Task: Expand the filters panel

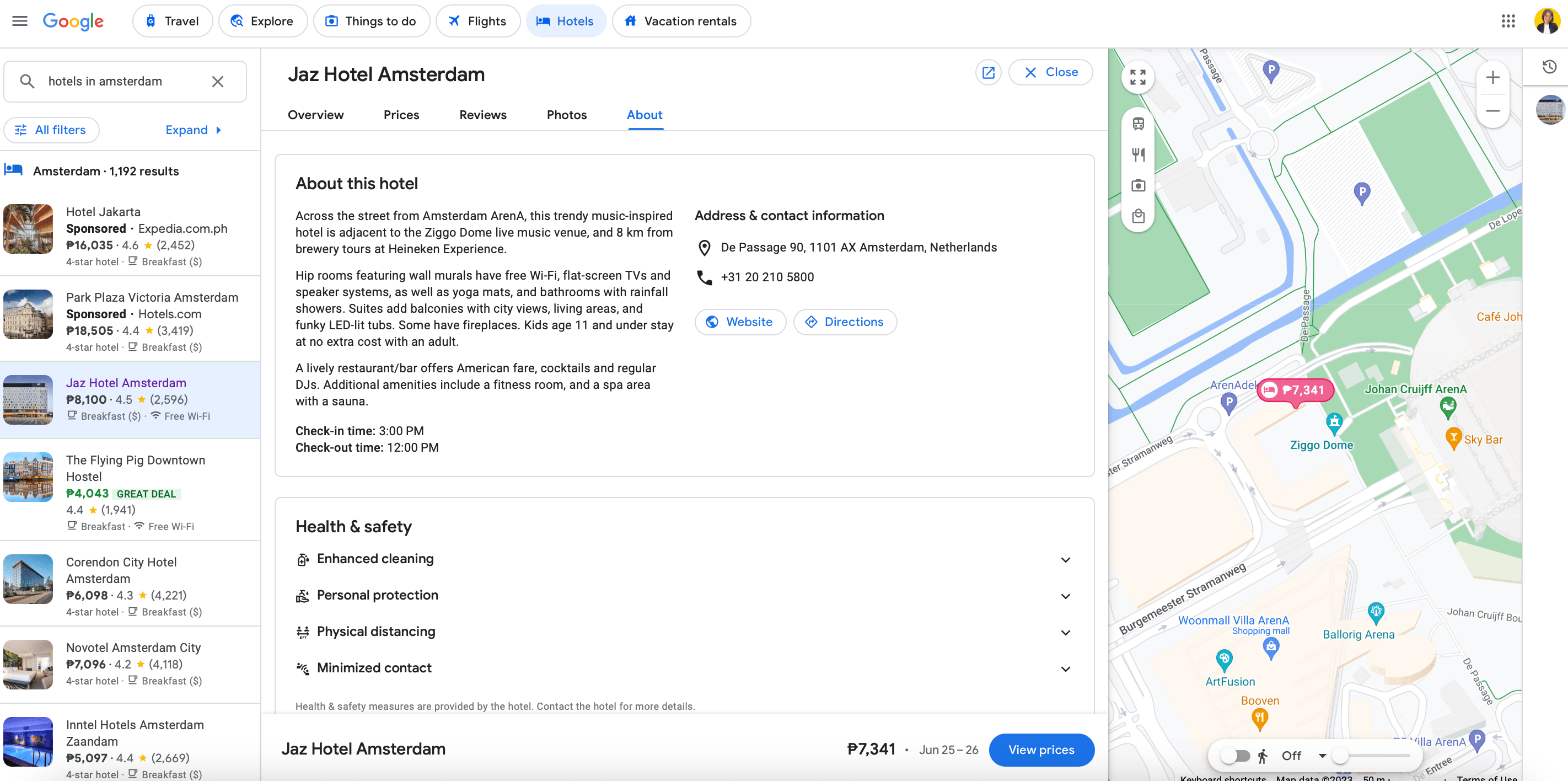Action: (x=193, y=130)
